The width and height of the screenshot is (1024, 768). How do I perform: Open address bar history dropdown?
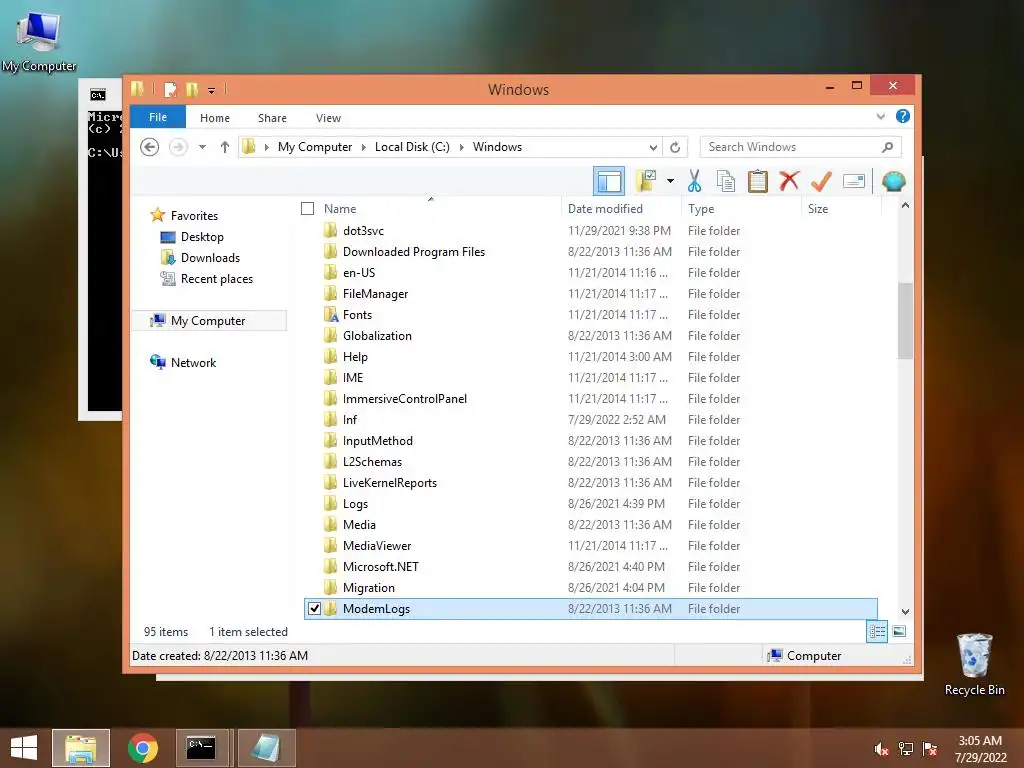(652, 148)
